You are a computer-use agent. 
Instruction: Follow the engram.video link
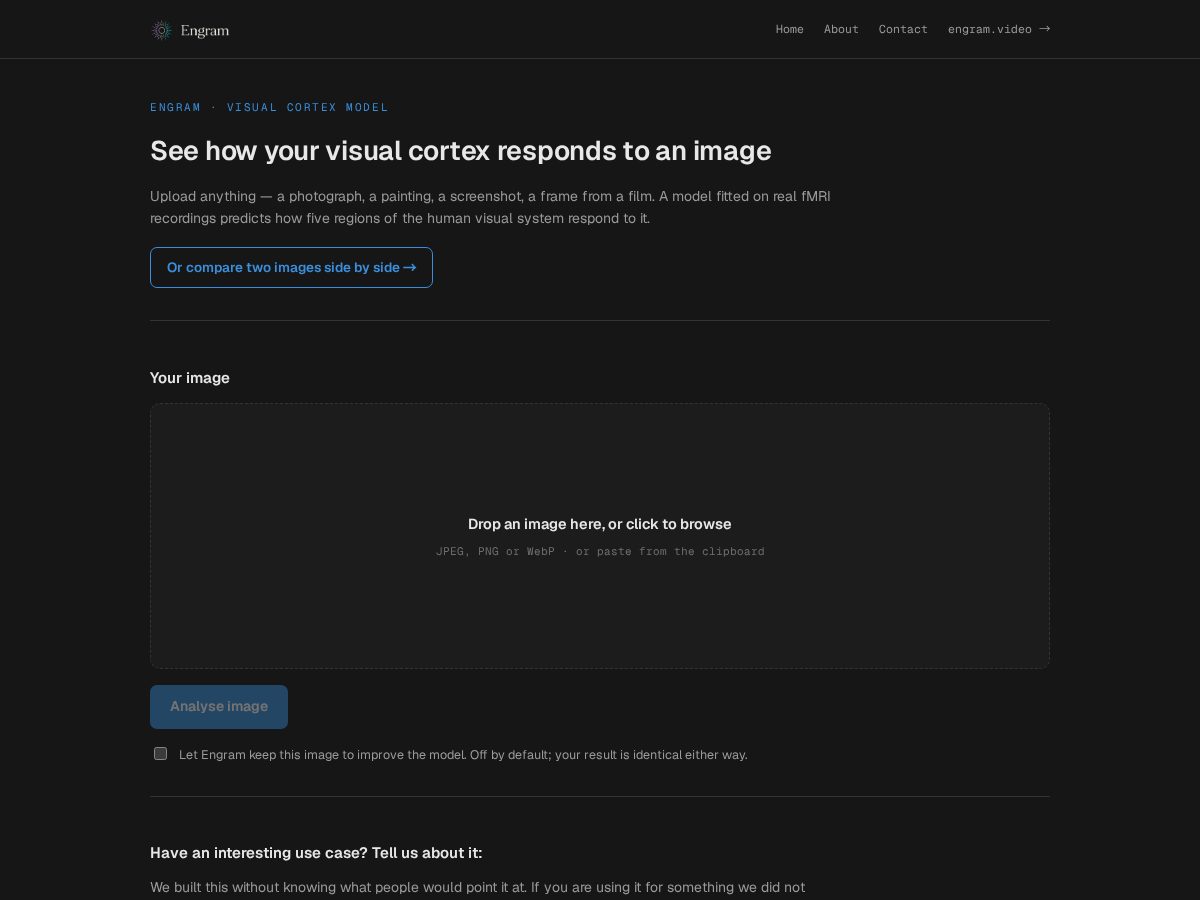tap(999, 29)
